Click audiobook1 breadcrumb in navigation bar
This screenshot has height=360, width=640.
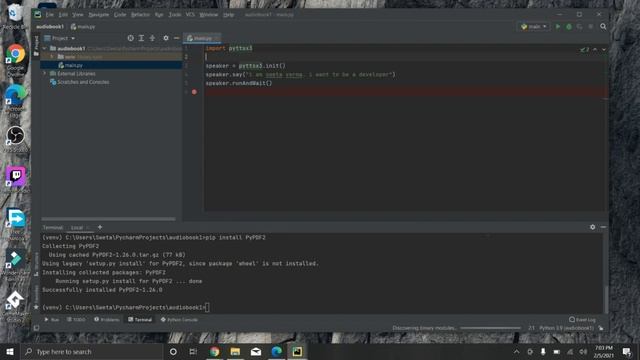click(x=50, y=27)
